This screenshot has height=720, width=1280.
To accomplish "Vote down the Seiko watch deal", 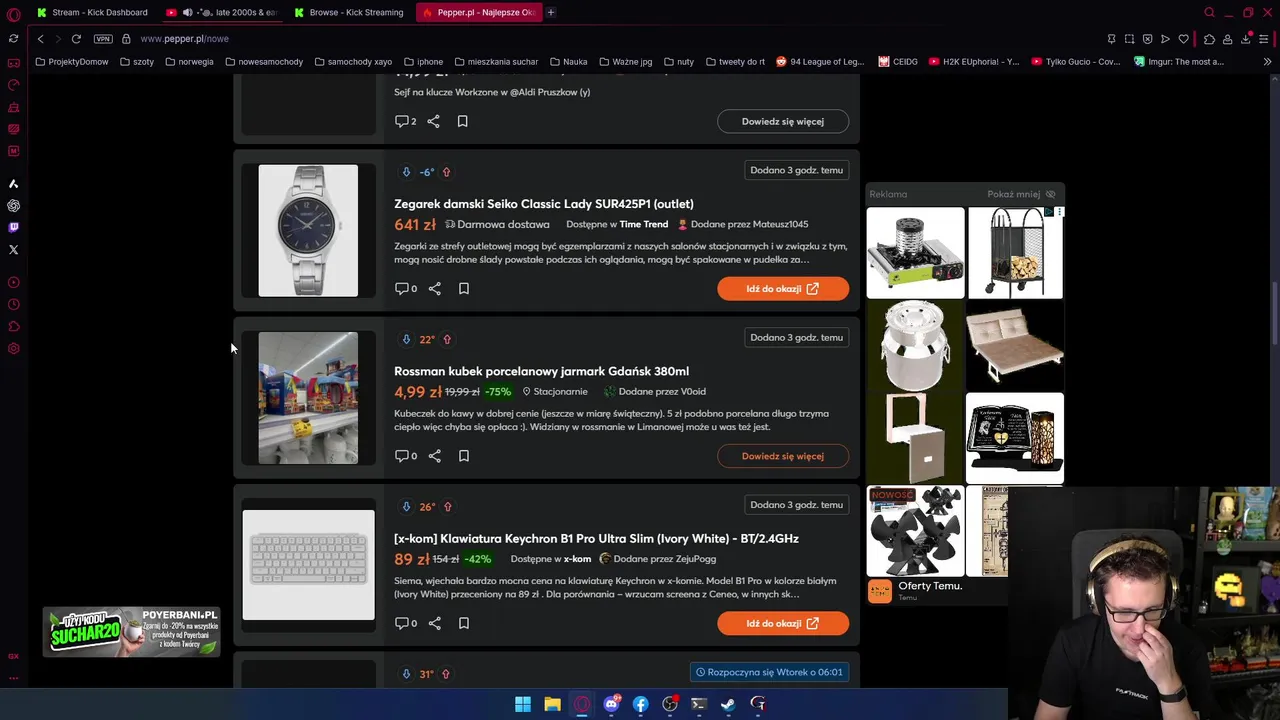I will (x=406, y=172).
